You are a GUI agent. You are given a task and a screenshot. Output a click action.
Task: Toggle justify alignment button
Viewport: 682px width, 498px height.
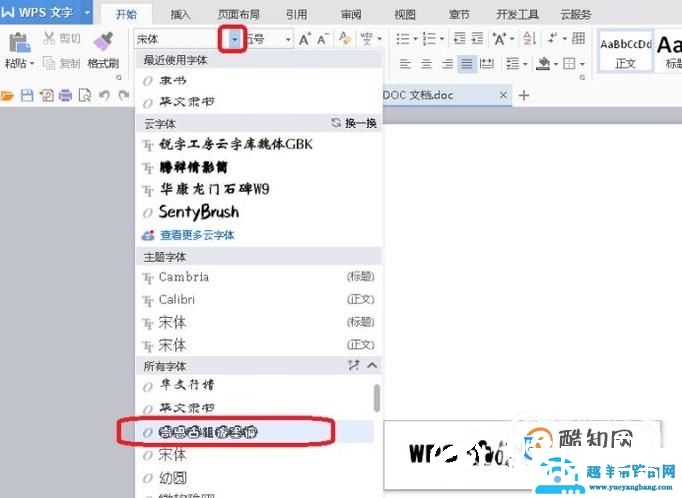coord(467,64)
